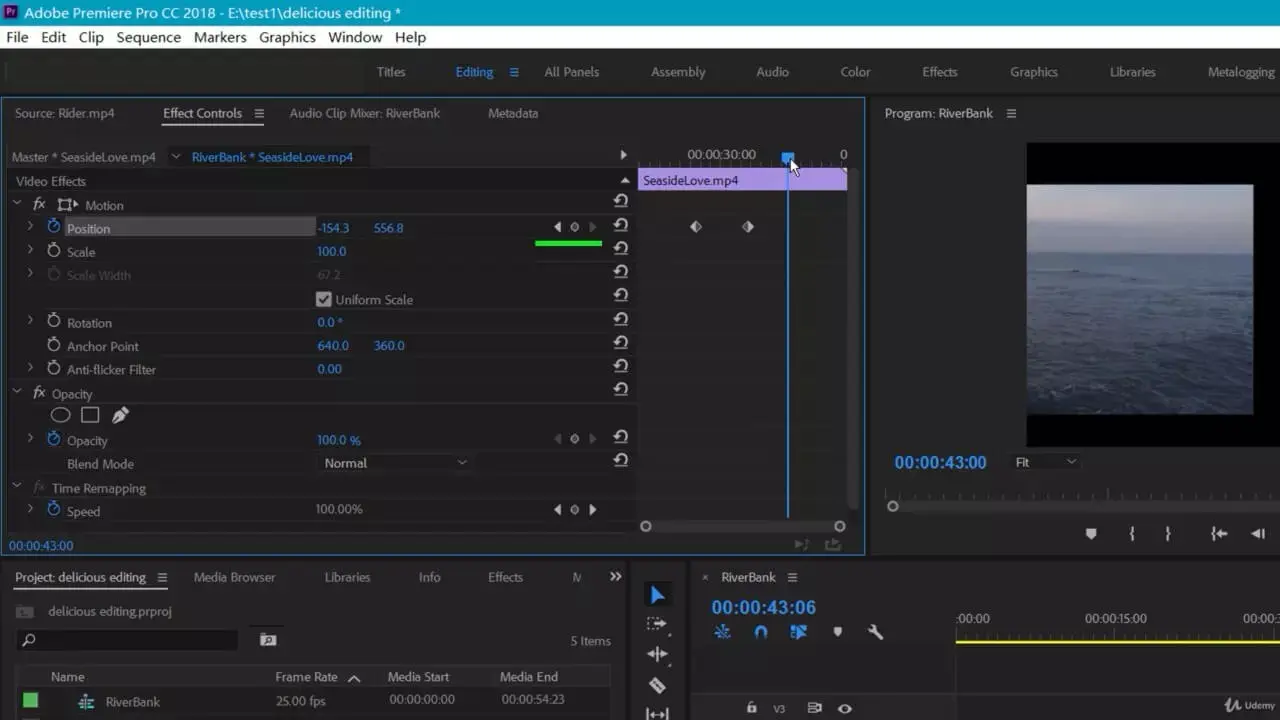Image resolution: width=1280 pixels, height=720 pixels.
Task: Collapse the Opacity effect group
Action: (x=17, y=392)
